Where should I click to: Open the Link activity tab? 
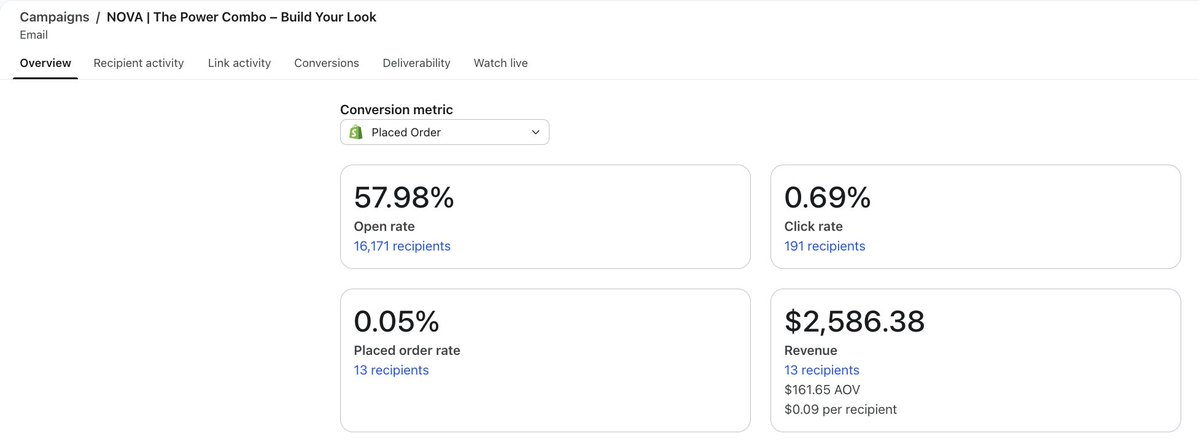(239, 63)
